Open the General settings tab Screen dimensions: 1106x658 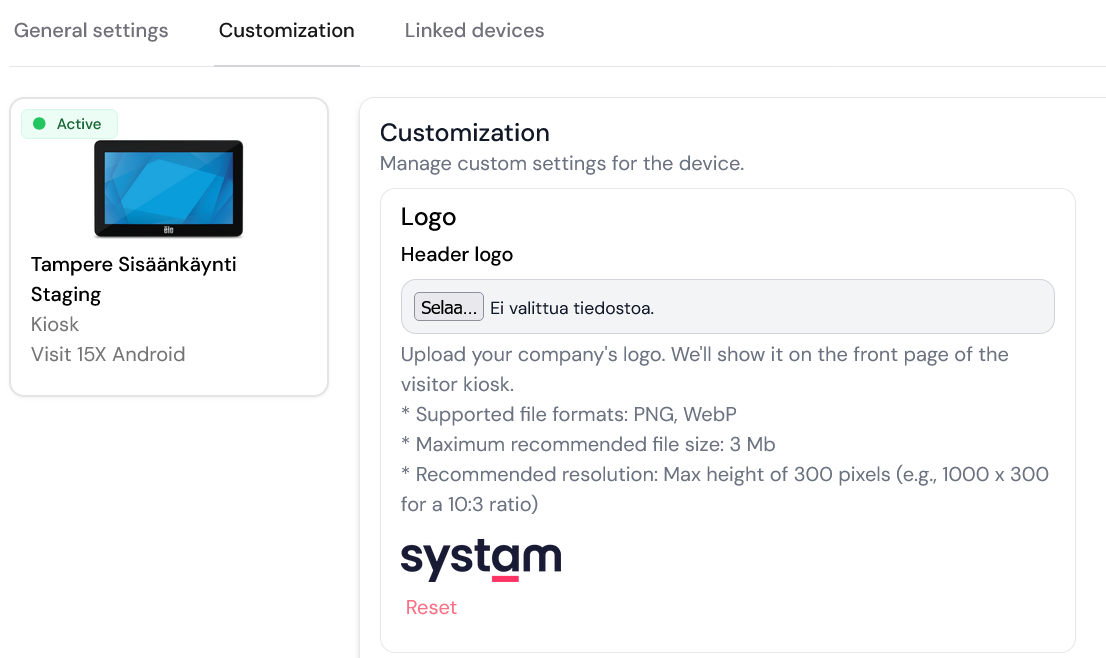pos(91,31)
